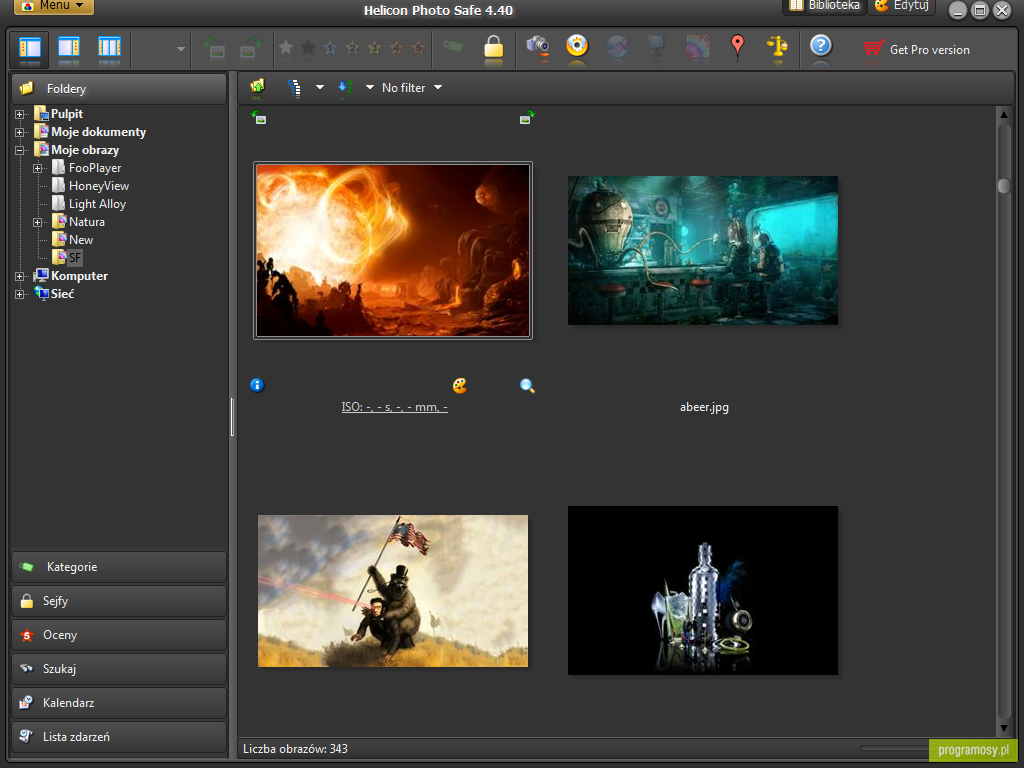Image resolution: width=1024 pixels, height=768 pixels.
Task: Set a 3-star rating
Action: pyautogui.click(x=374, y=48)
